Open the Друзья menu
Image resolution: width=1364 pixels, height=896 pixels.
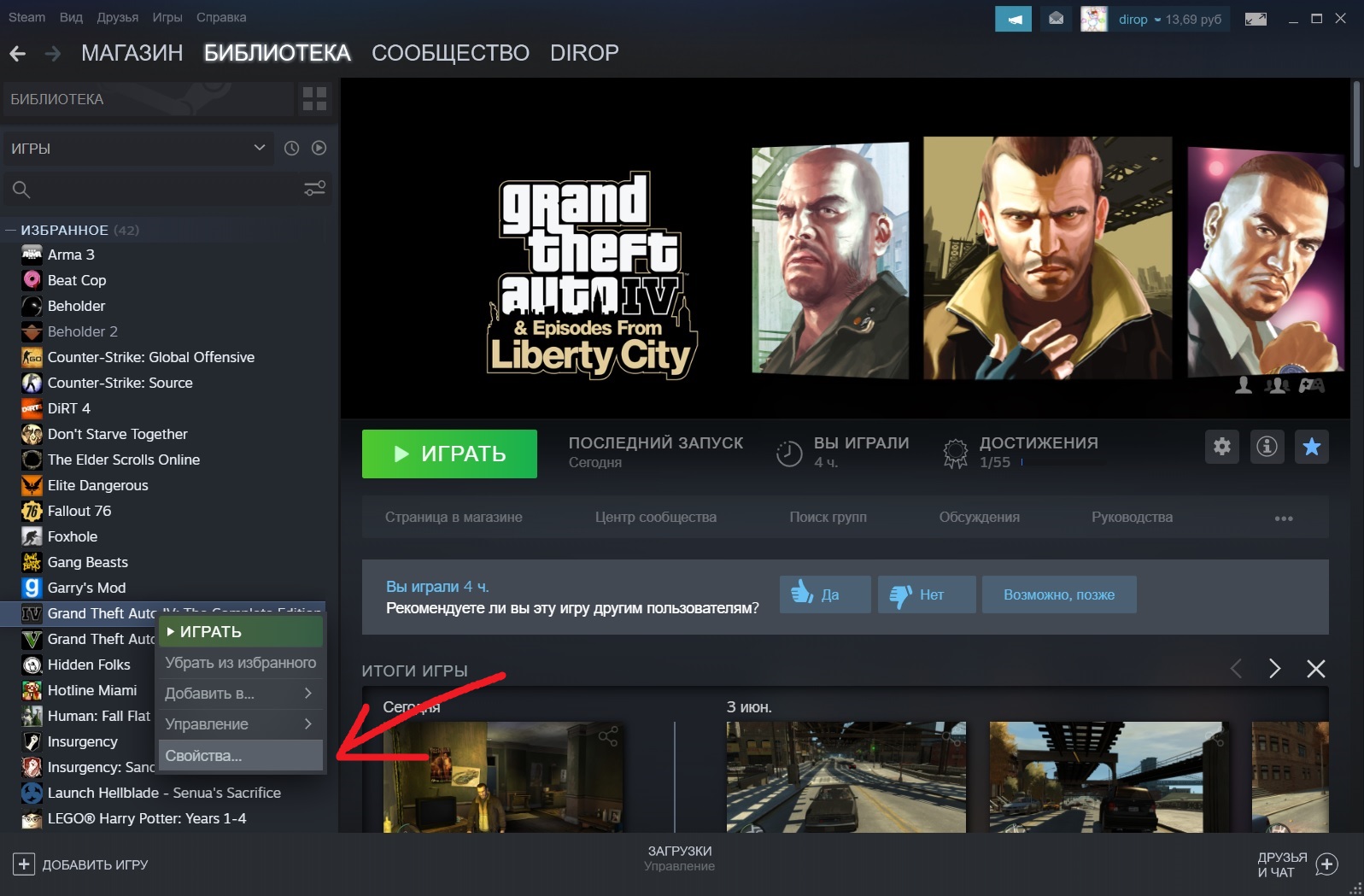[x=118, y=17]
